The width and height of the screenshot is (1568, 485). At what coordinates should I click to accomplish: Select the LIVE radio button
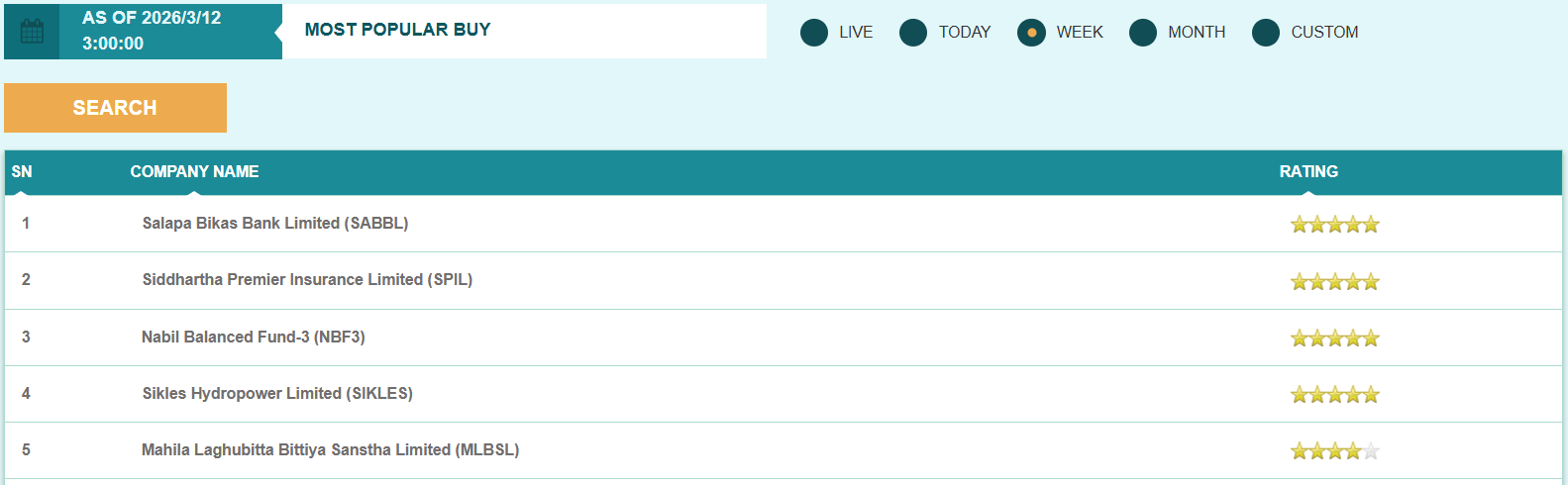pyautogui.click(x=813, y=33)
